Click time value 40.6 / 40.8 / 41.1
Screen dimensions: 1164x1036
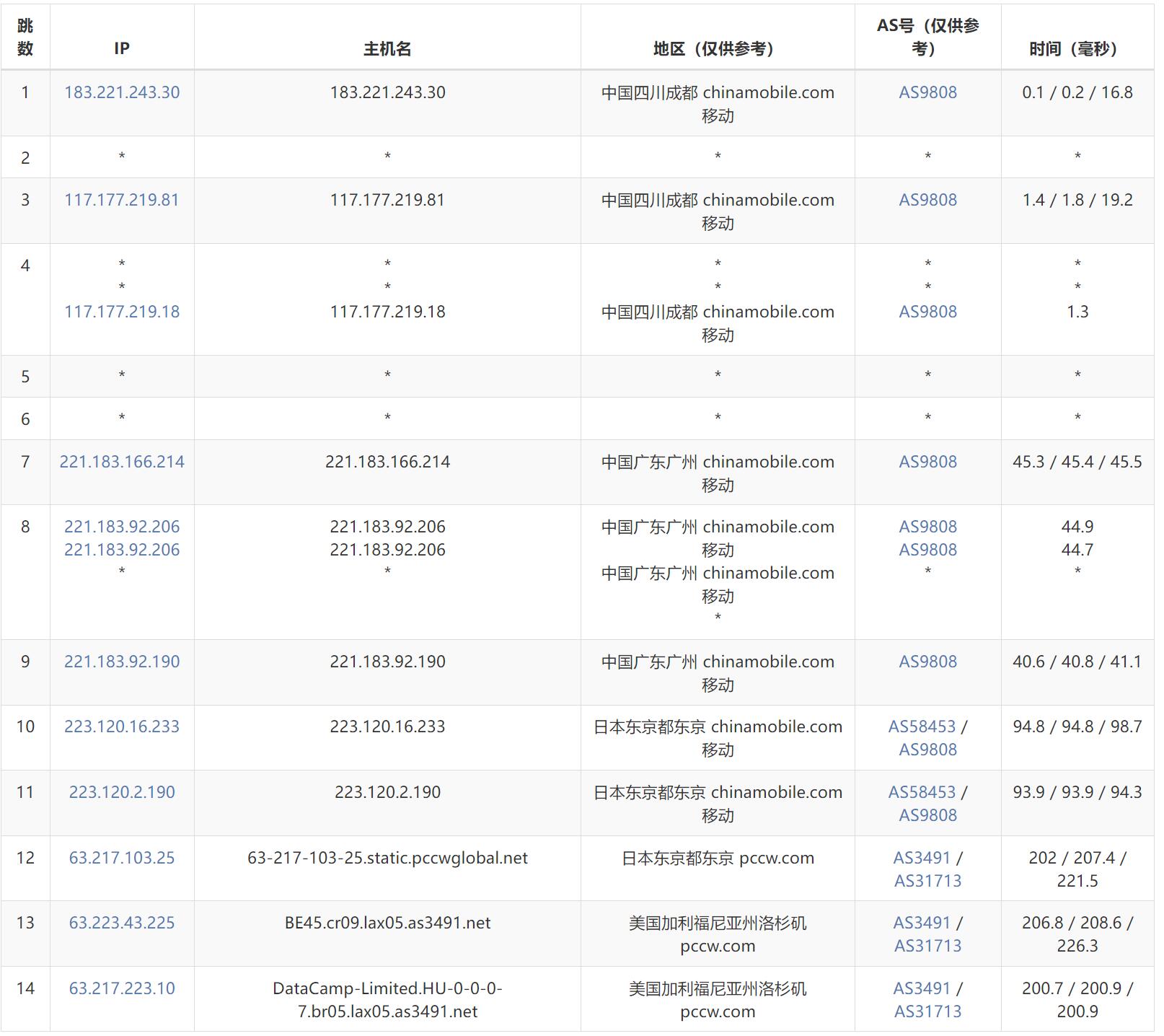point(1077,662)
